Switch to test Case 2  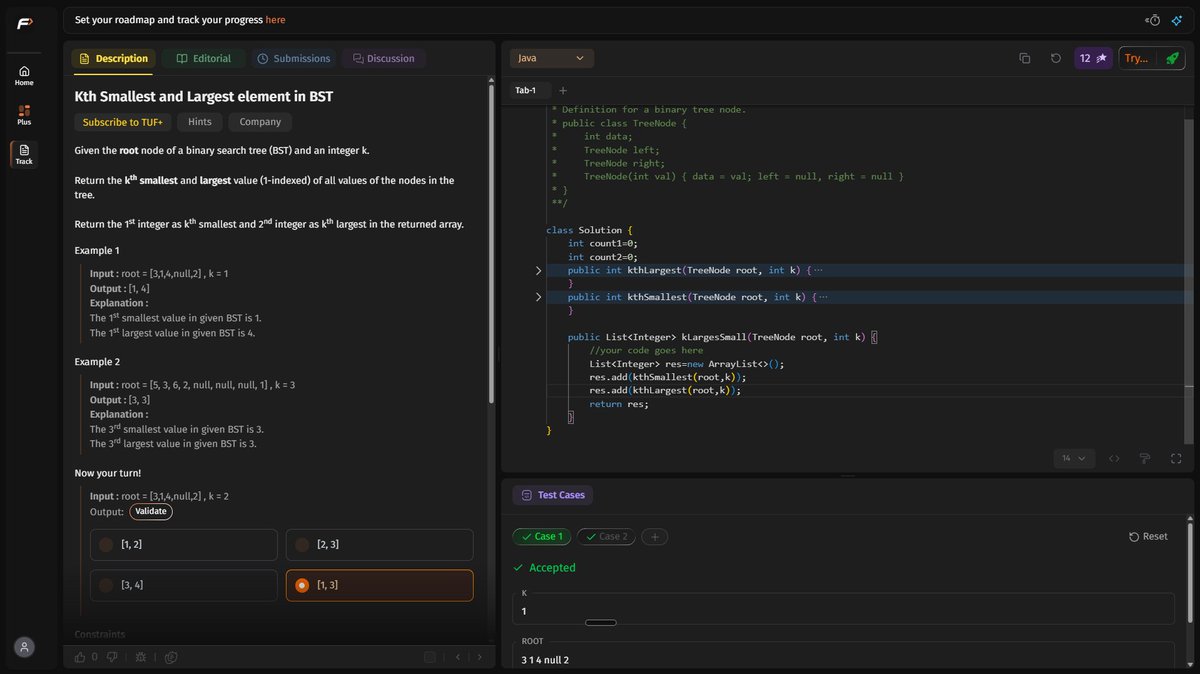pos(606,536)
